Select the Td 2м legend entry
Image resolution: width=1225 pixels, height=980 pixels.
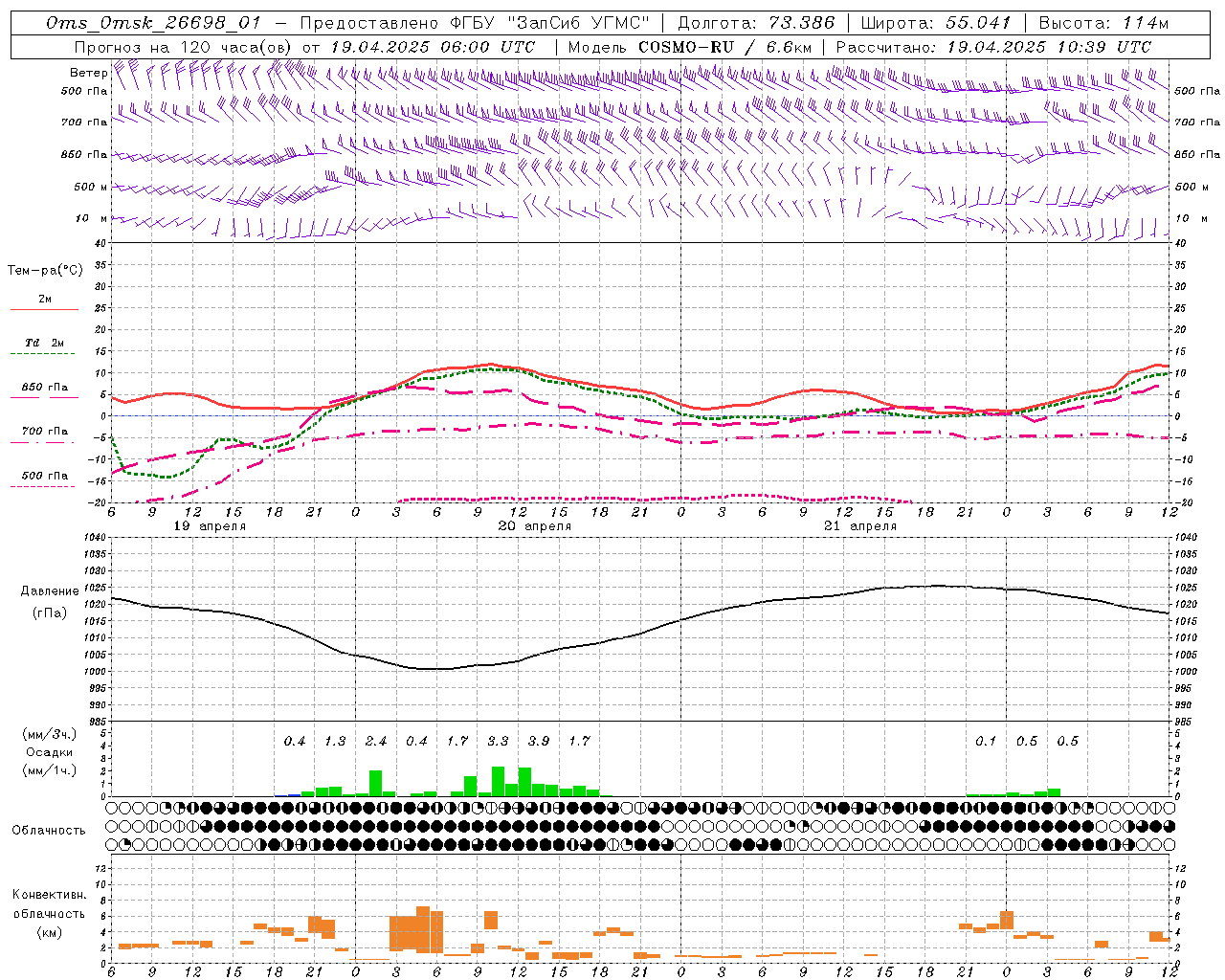pyautogui.click(x=44, y=343)
